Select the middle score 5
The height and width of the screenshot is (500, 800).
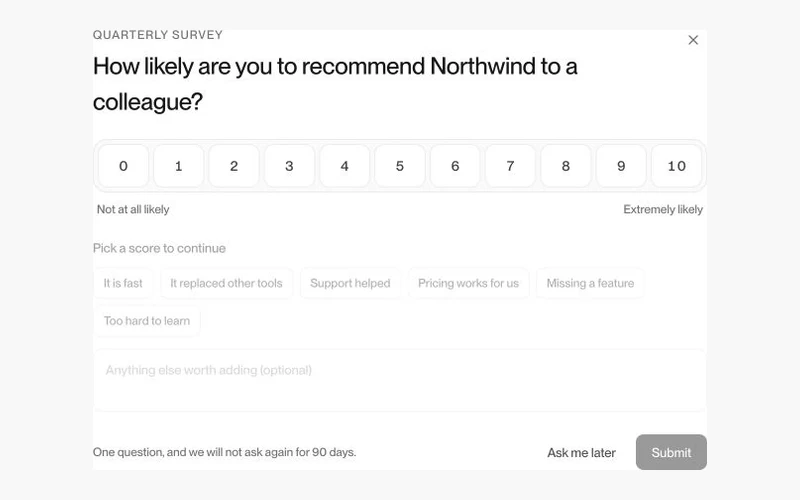pos(400,166)
